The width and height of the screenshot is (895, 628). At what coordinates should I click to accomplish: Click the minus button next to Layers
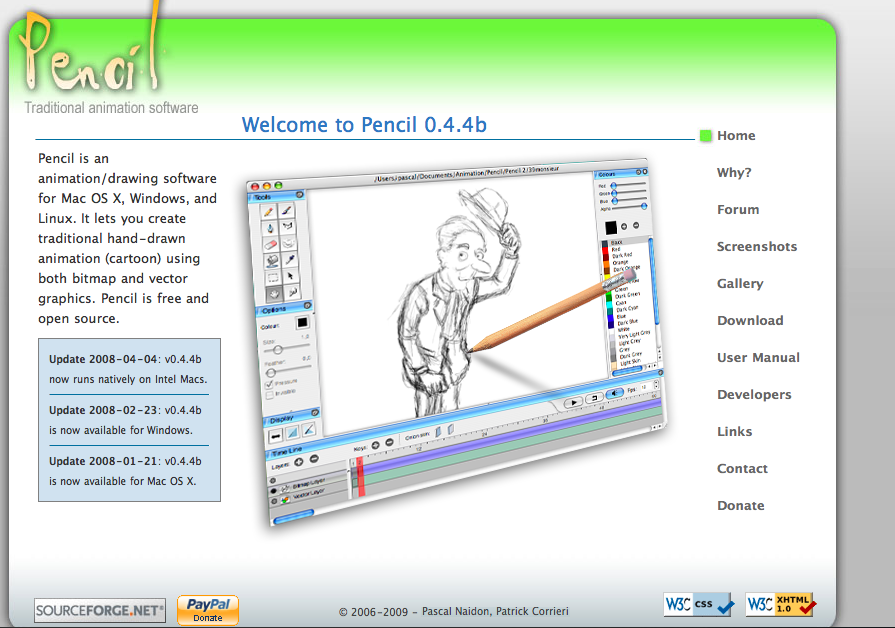click(314, 458)
